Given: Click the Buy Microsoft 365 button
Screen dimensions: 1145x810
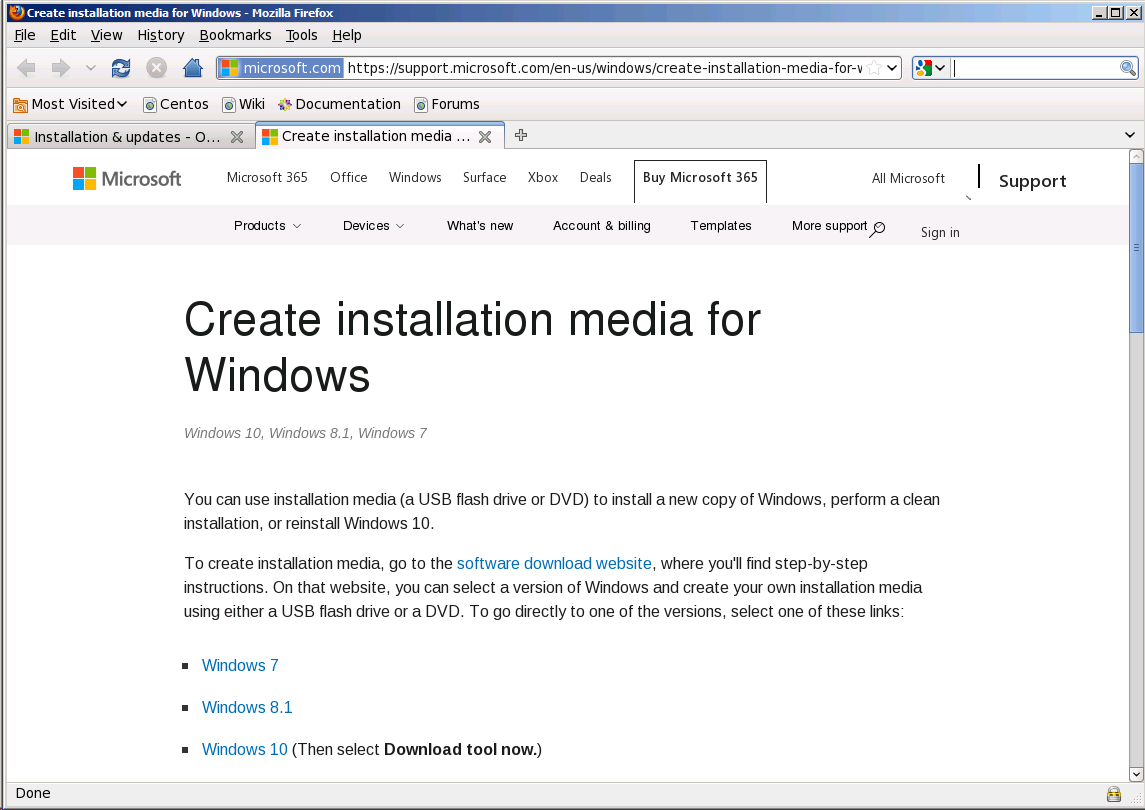Looking at the screenshot, I should coord(700,178).
